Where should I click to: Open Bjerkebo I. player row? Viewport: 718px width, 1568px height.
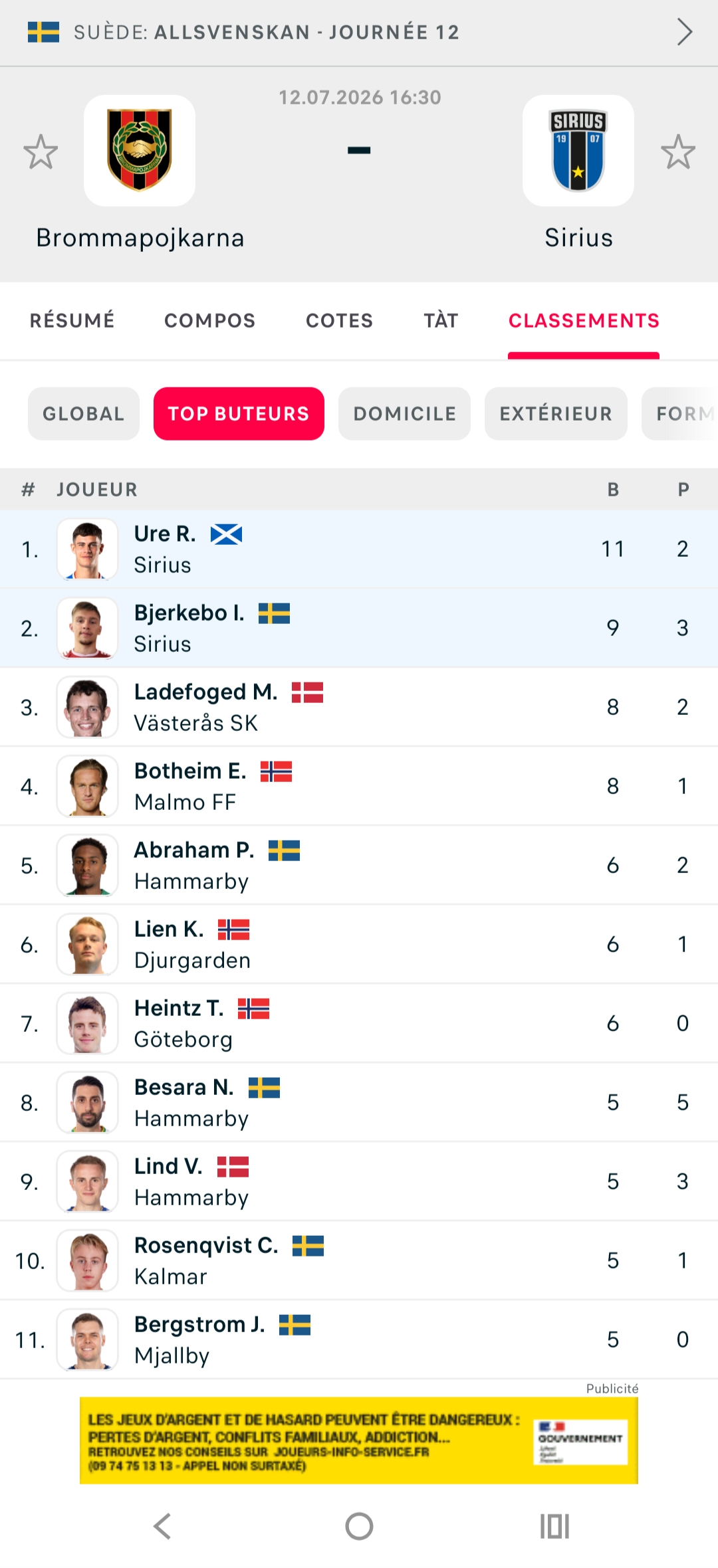(x=359, y=629)
